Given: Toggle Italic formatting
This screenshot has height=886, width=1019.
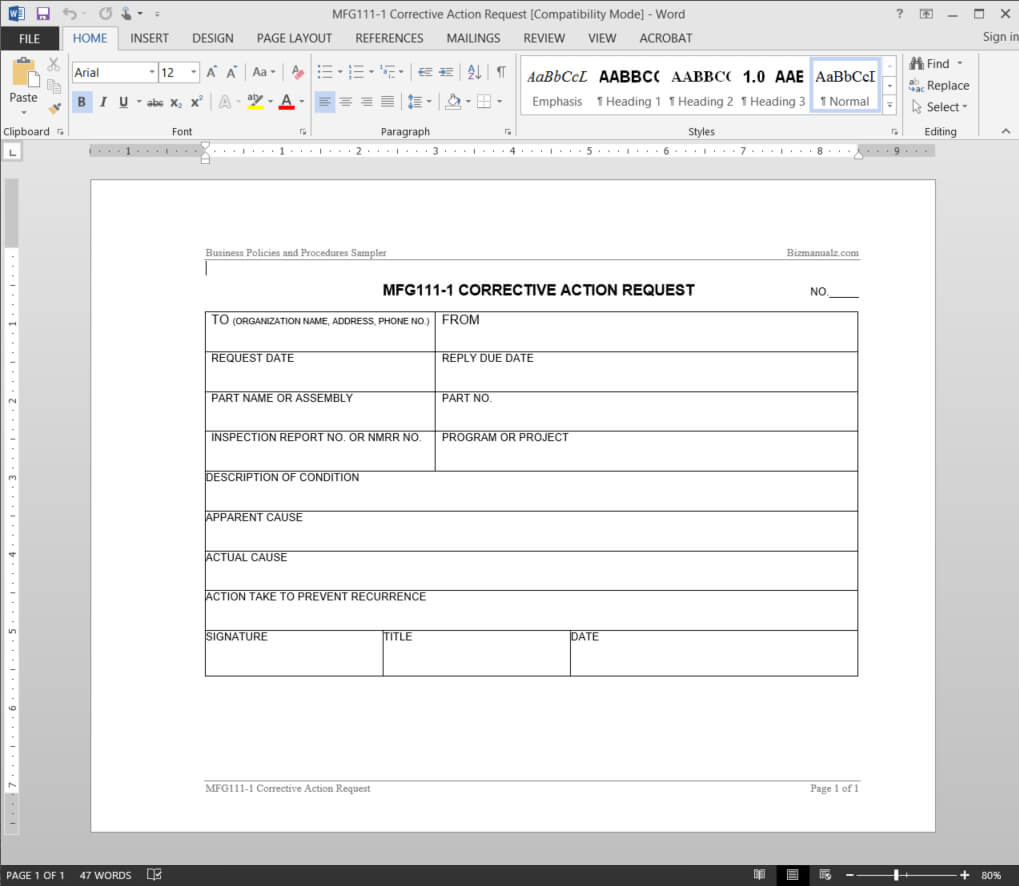Looking at the screenshot, I should click(x=103, y=102).
